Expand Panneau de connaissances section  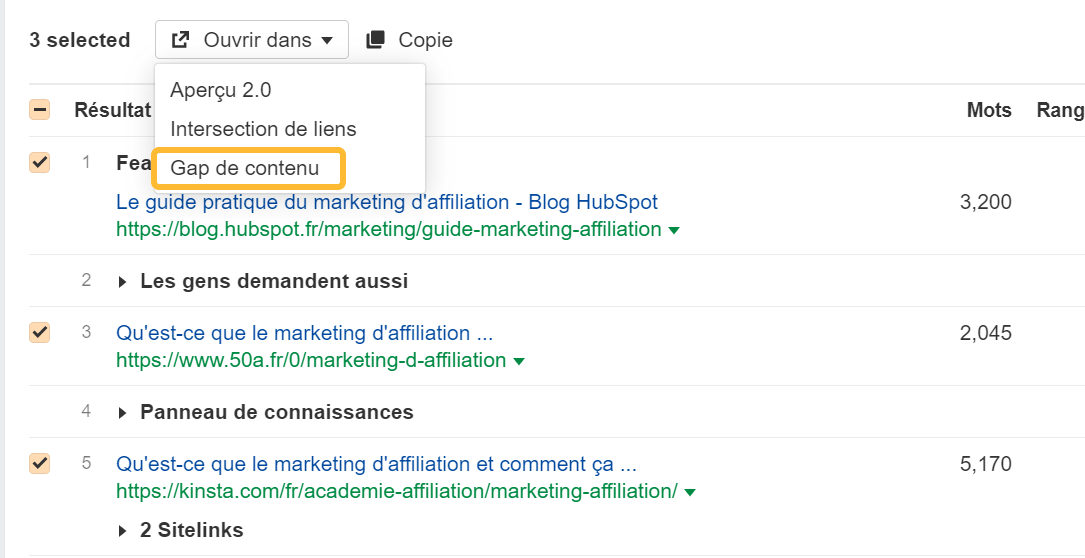click(x=123, y=412)
